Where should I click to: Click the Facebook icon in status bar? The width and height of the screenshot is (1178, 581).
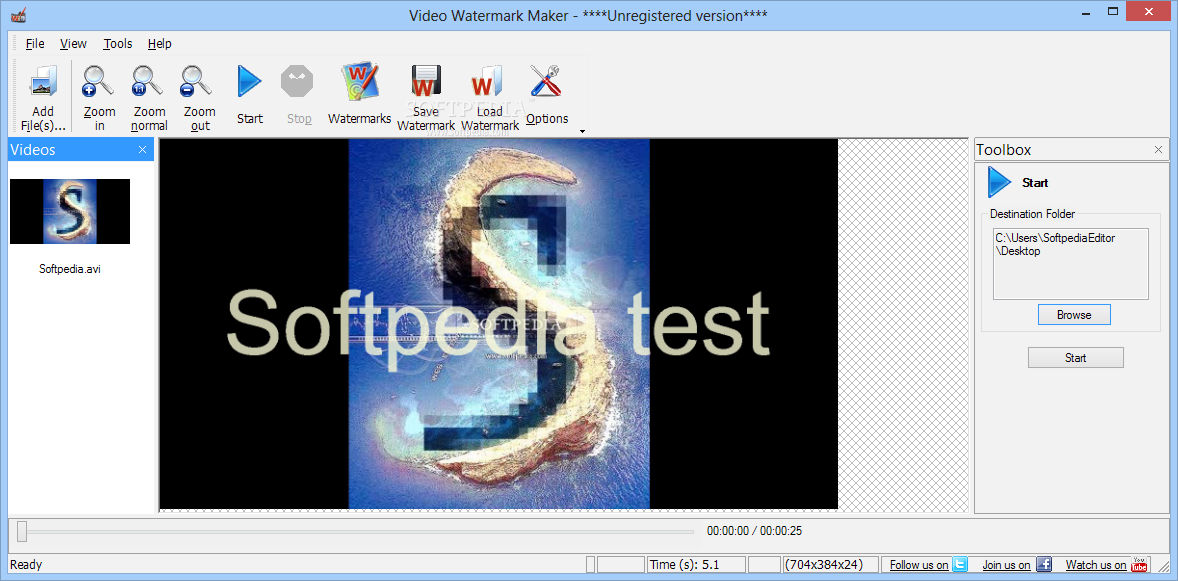1044,564
